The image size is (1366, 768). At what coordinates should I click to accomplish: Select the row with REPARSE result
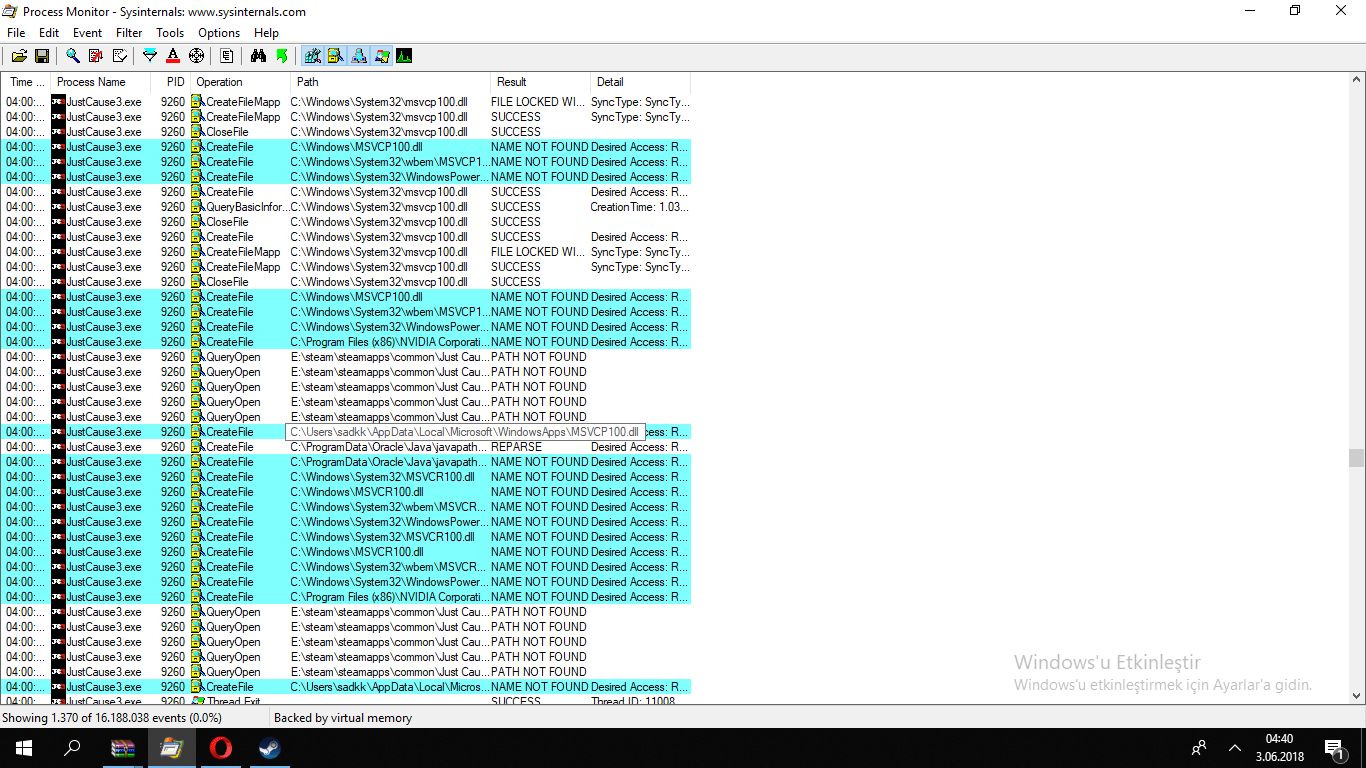[346, 447]
